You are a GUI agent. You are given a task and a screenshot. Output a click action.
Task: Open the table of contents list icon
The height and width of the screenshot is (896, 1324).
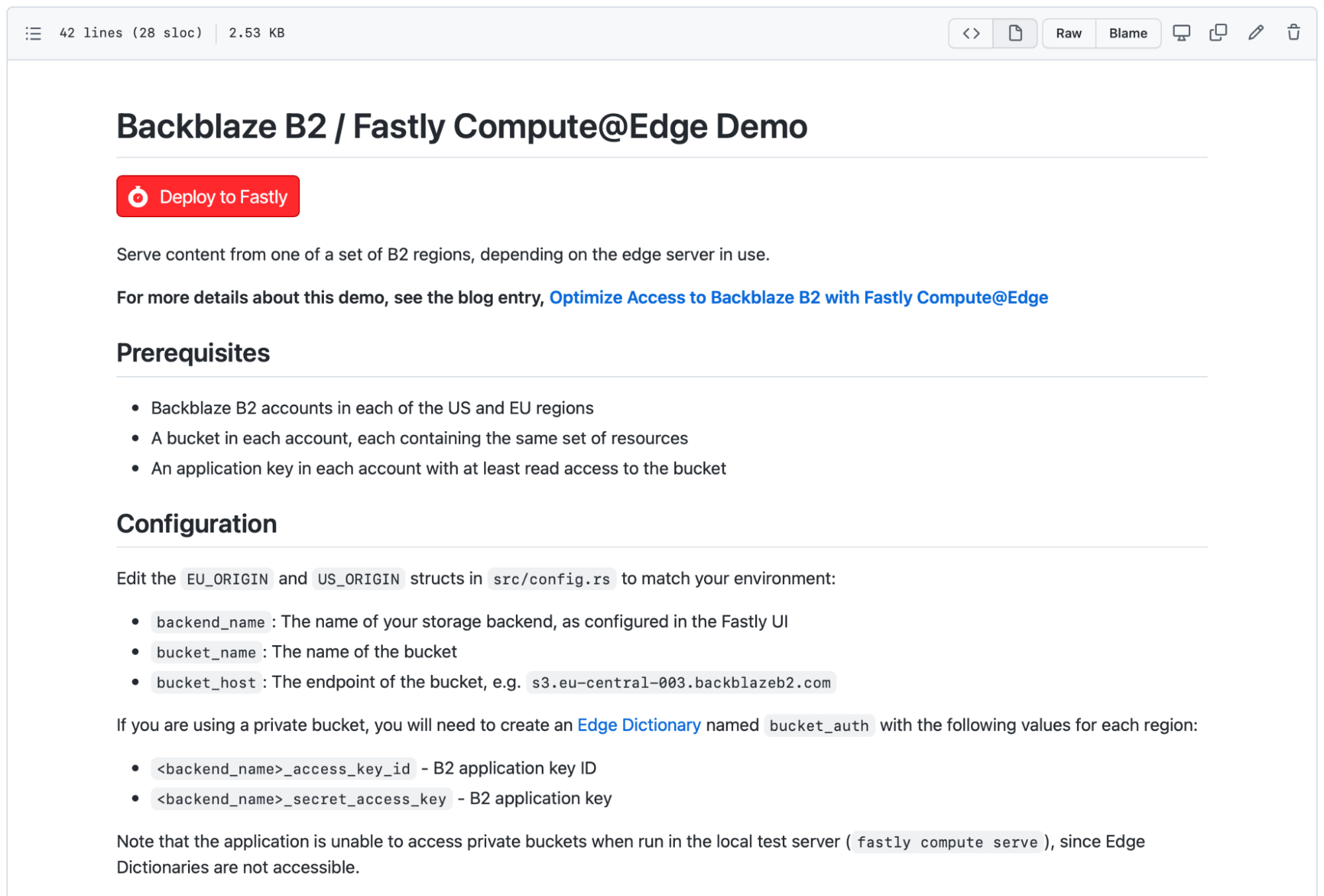coord(32,32)
